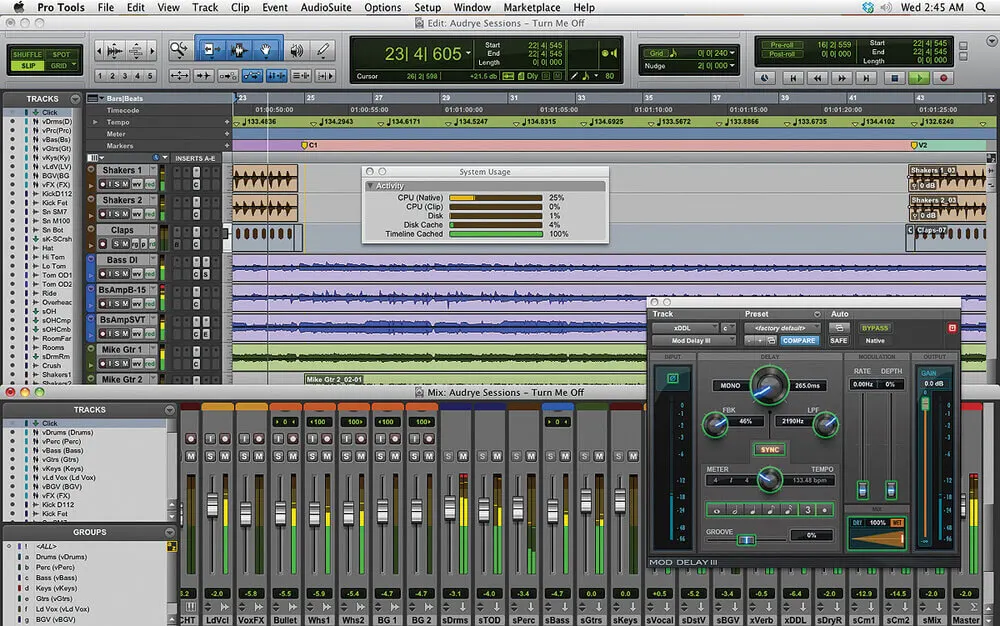Screen dimensions: 1000x626
Task: Select the Scrubber tool
Action: coord(297,49)
